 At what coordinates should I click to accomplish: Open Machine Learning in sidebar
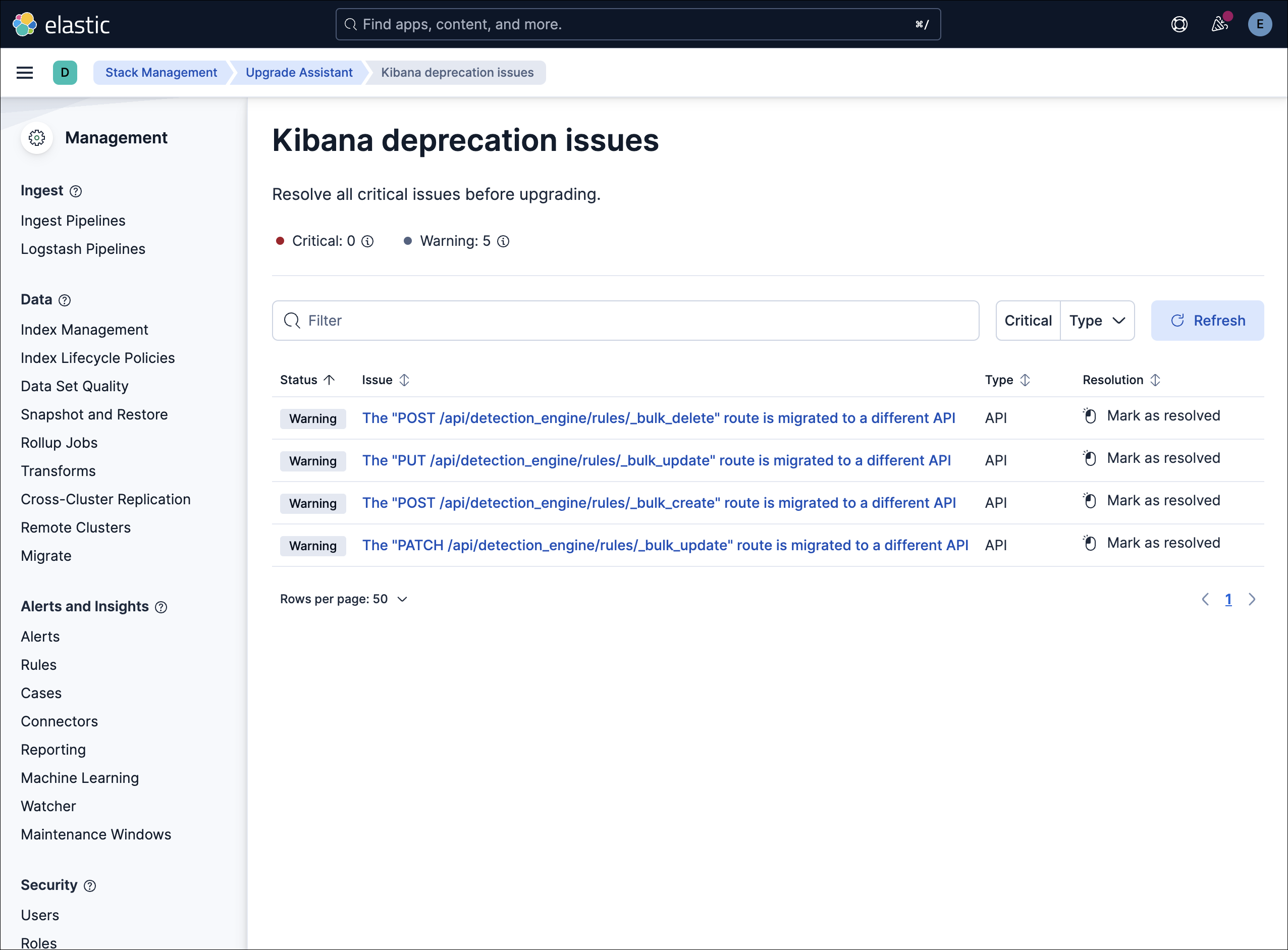pos(80,778)
